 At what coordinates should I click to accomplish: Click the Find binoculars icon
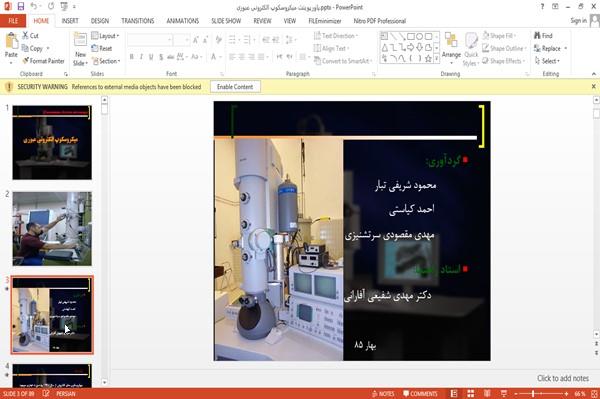538,36
